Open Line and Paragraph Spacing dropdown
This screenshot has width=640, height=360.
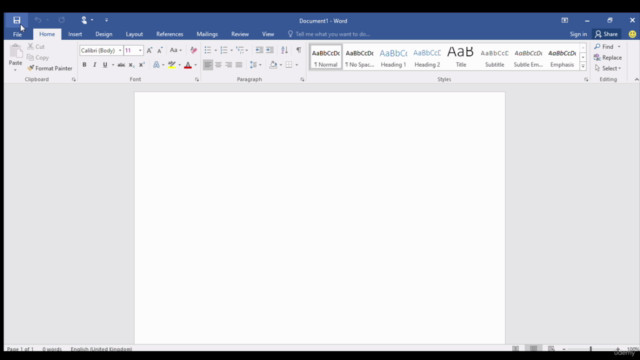(256, 65)
